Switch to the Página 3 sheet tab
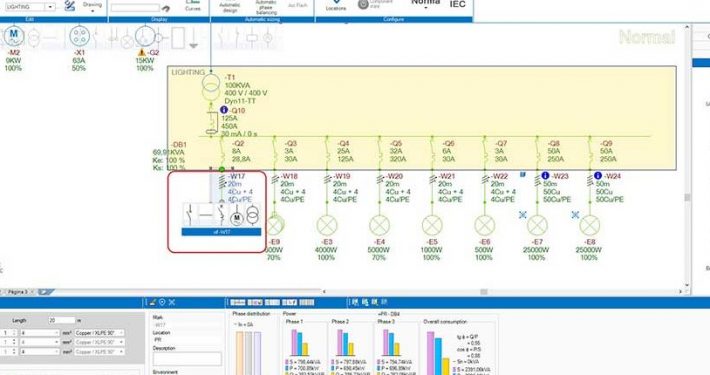Image resolution: width=710 pixels, height=375 pixels. click(18, 292)
